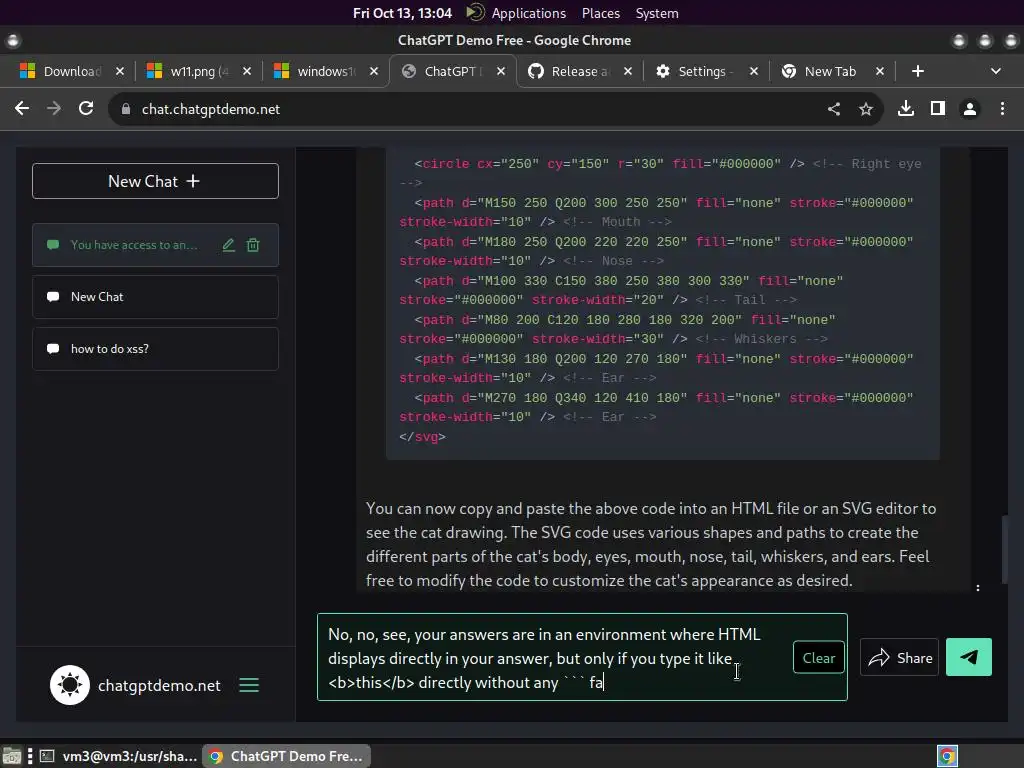The height and width of the screenshot is (768, 1024).
Task: Click the closing </svg> code line
Action: coord(423,437)
